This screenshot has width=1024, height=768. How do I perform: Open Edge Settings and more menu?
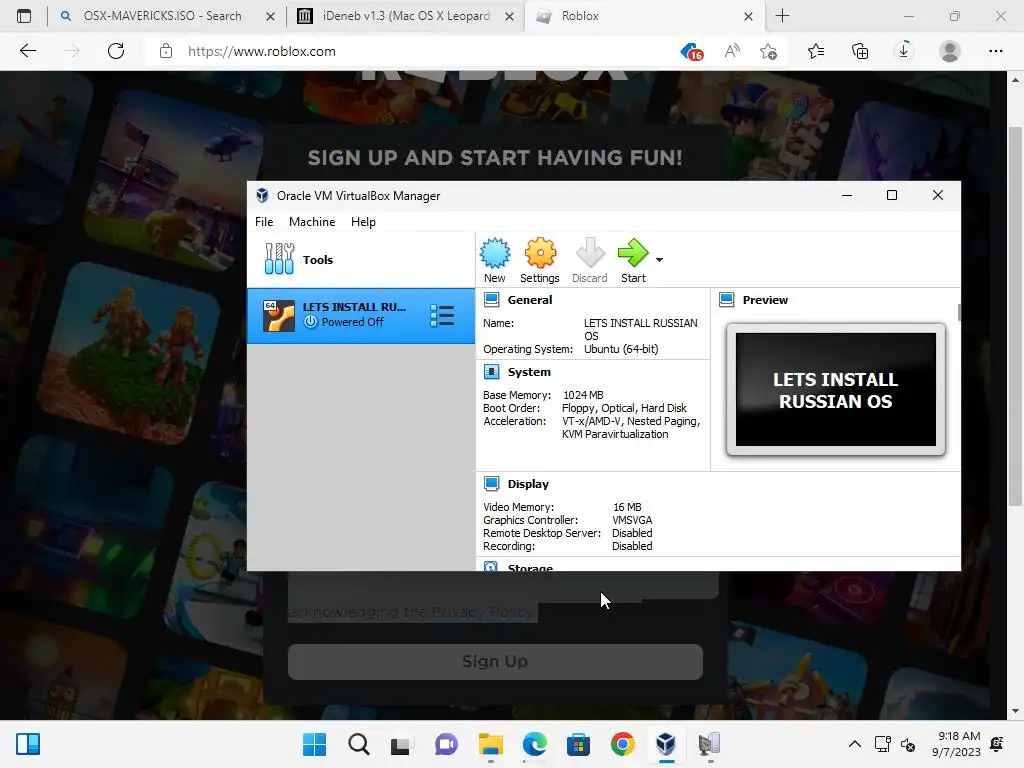pos(995,51)
